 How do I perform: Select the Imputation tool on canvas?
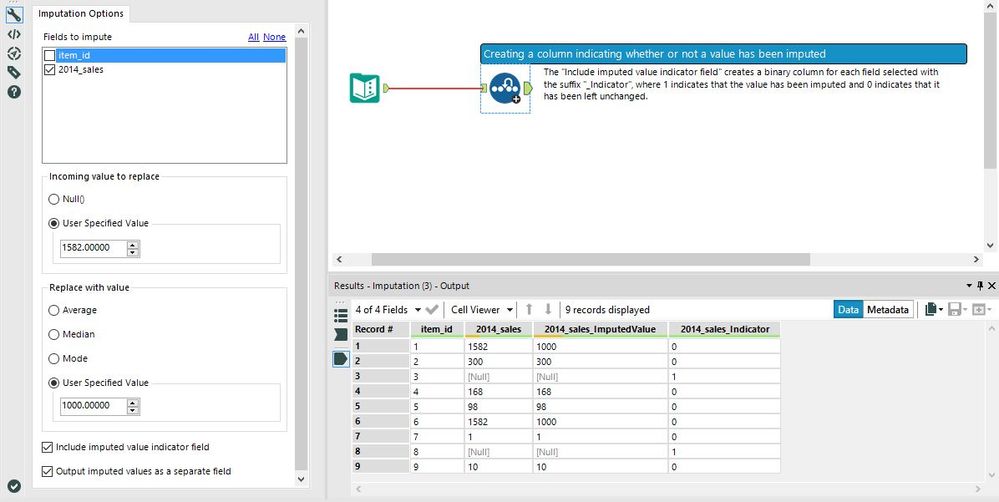click(x=505, y=89)
